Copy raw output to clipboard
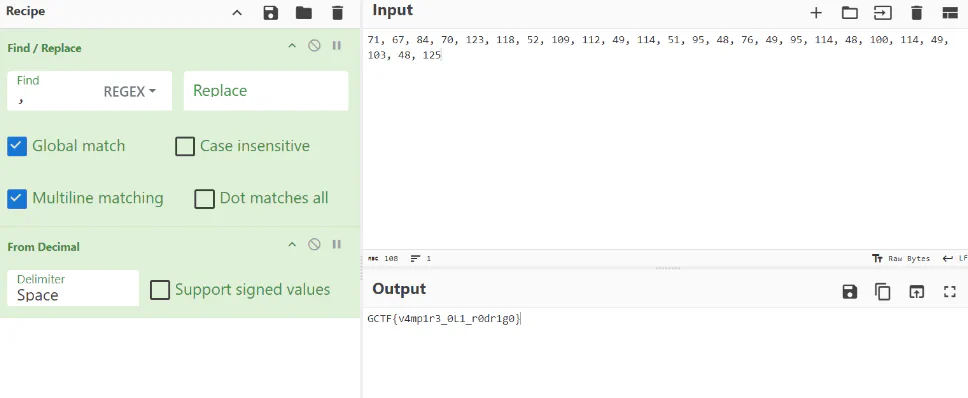This screenshot has width=968, height=398. 883,292
